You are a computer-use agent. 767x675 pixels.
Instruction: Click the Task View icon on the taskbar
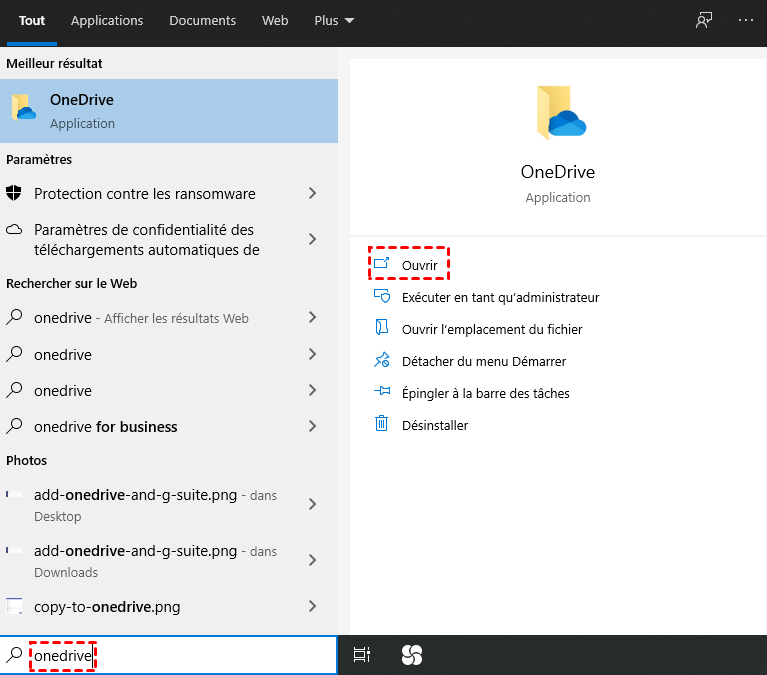(362, 655)
